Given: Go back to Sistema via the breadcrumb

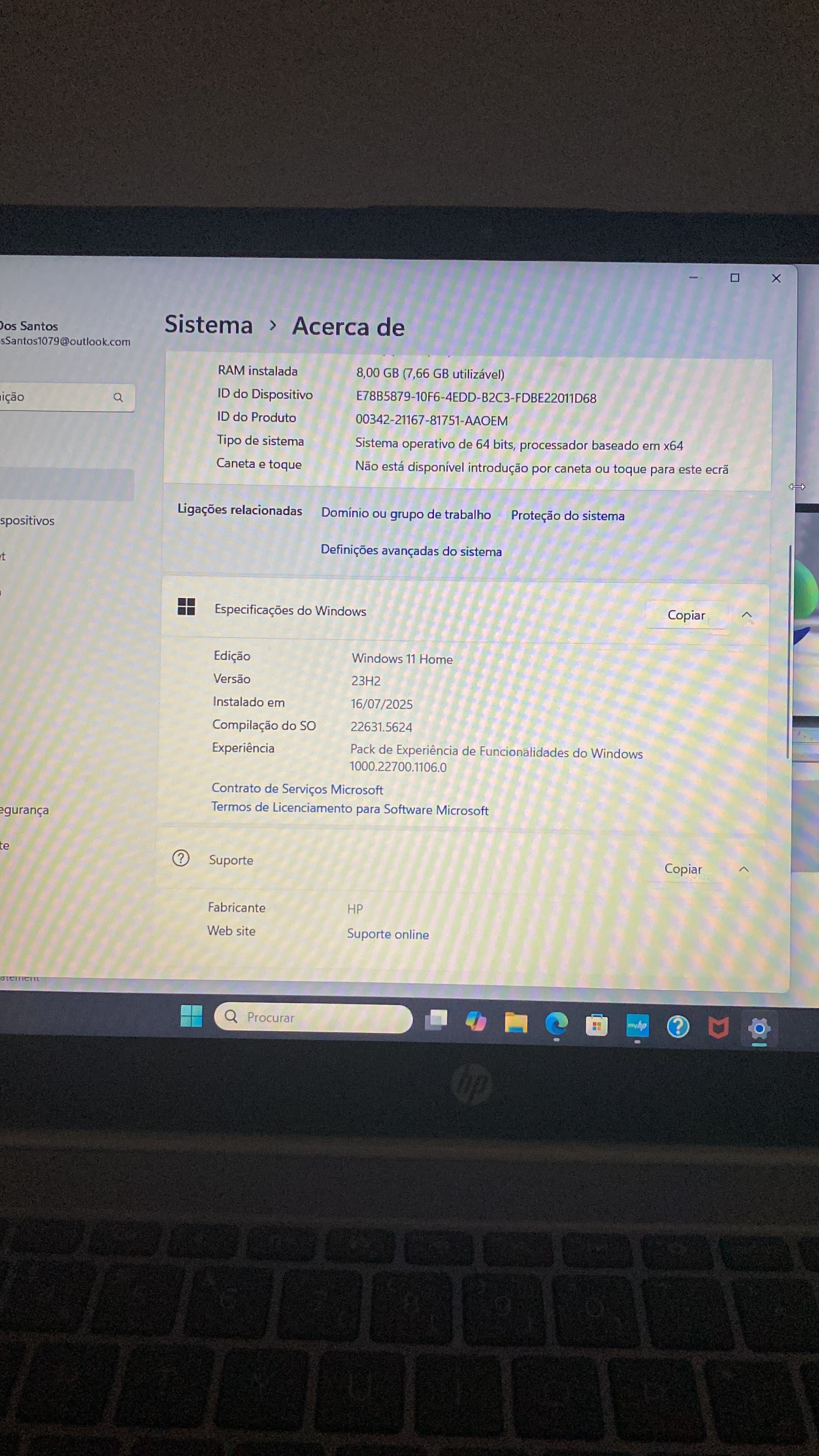Looking at the screenshot, I should click(x=209, y=325).
